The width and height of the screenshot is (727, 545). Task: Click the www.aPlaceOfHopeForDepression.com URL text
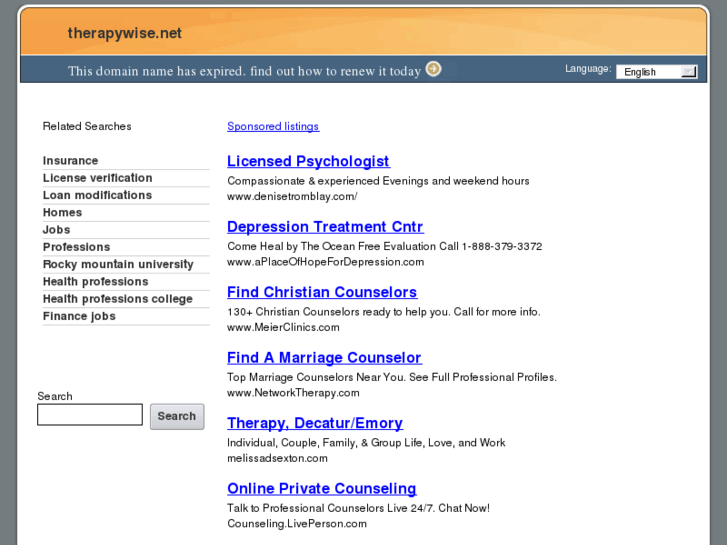(325, 262)
